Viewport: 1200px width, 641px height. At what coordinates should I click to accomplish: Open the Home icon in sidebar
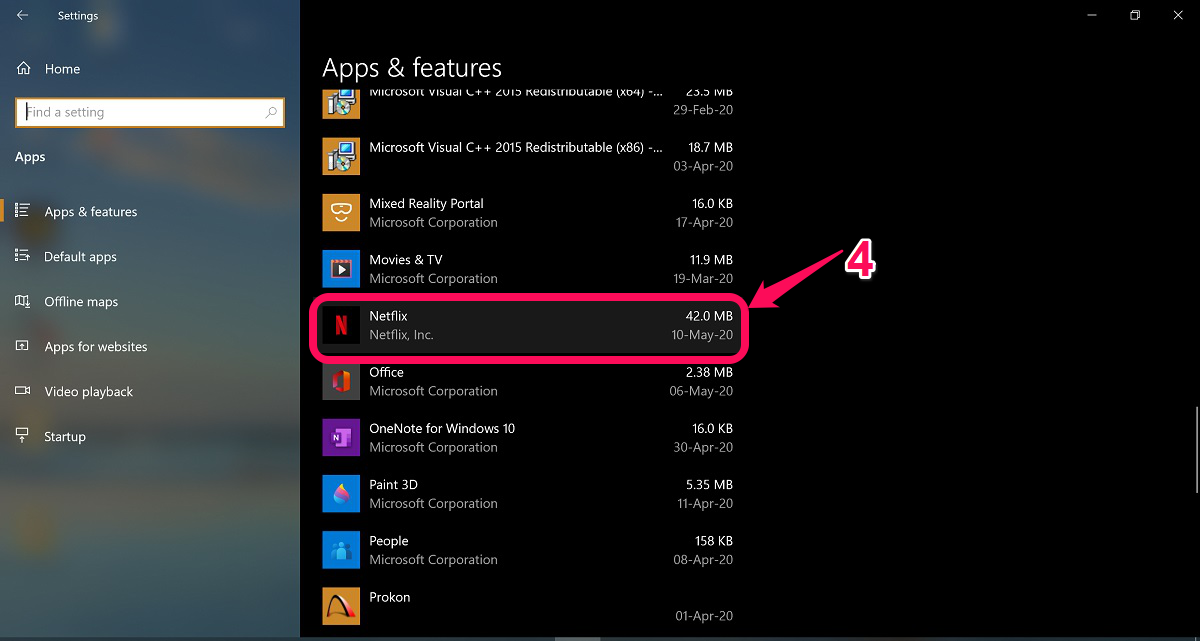23,68
